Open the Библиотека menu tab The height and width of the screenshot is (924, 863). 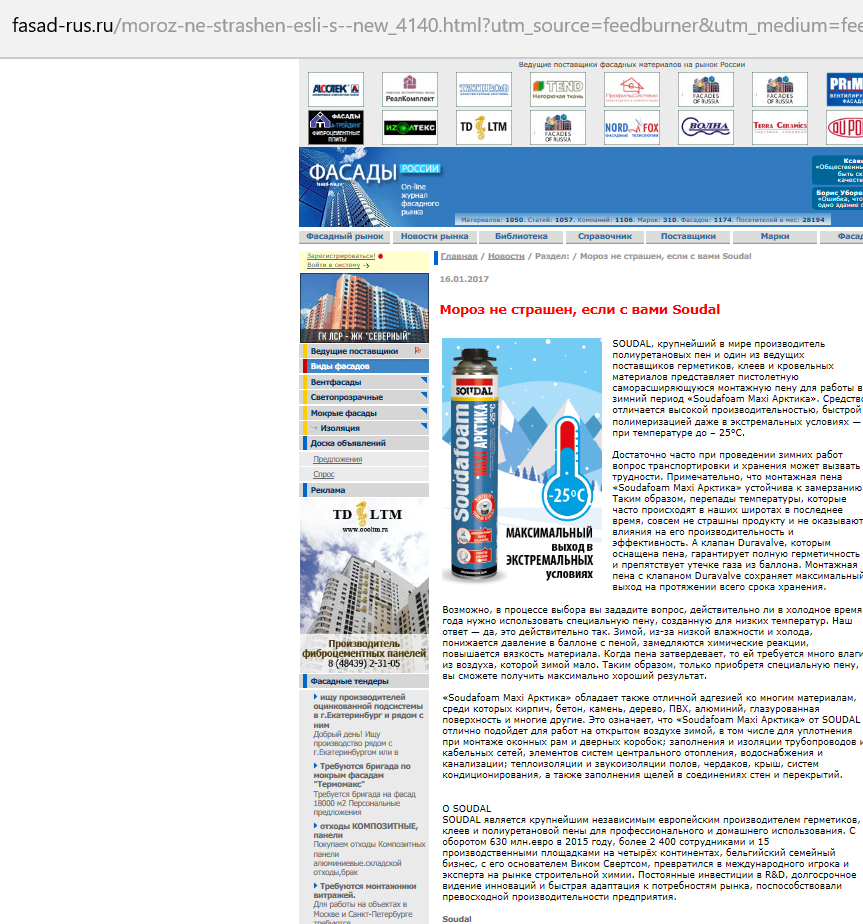pos(521,236)
